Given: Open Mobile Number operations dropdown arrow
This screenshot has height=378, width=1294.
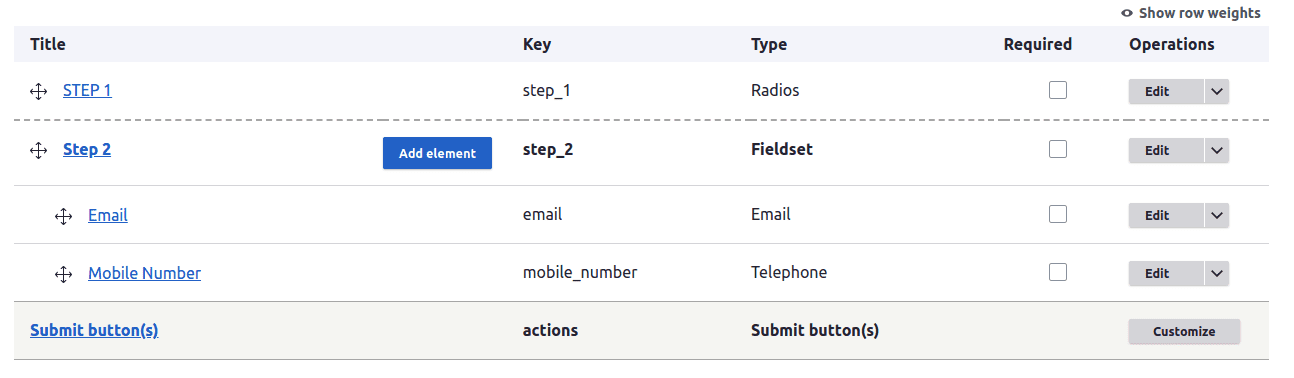Looking at the screenshot, I should click(1217, 273).
